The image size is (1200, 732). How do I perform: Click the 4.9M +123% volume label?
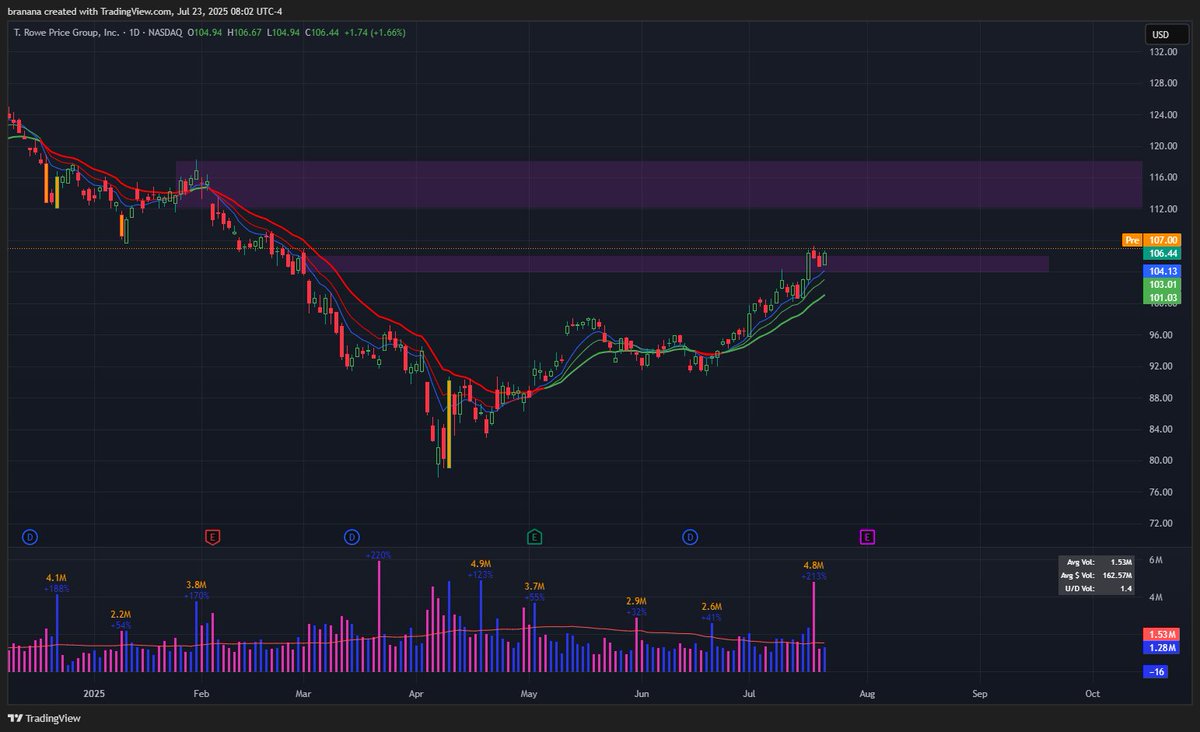coord(480,569)
